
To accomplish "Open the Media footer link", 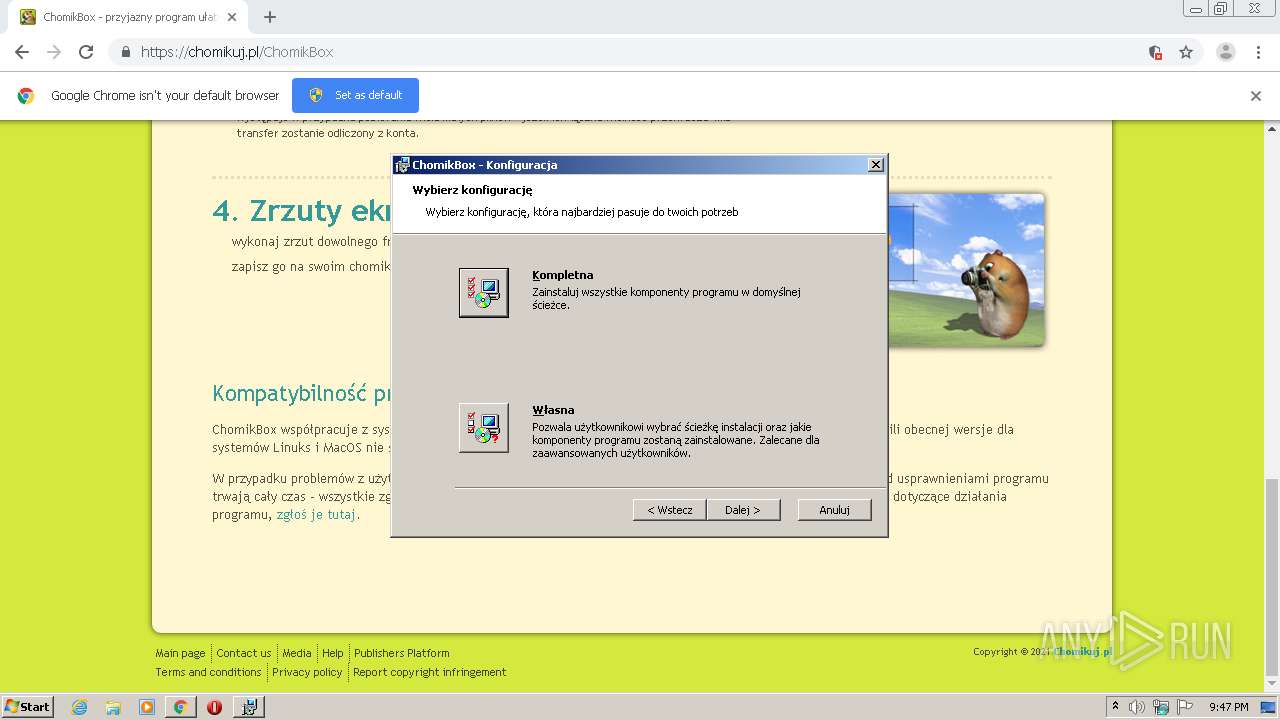I will pos(297,653).
